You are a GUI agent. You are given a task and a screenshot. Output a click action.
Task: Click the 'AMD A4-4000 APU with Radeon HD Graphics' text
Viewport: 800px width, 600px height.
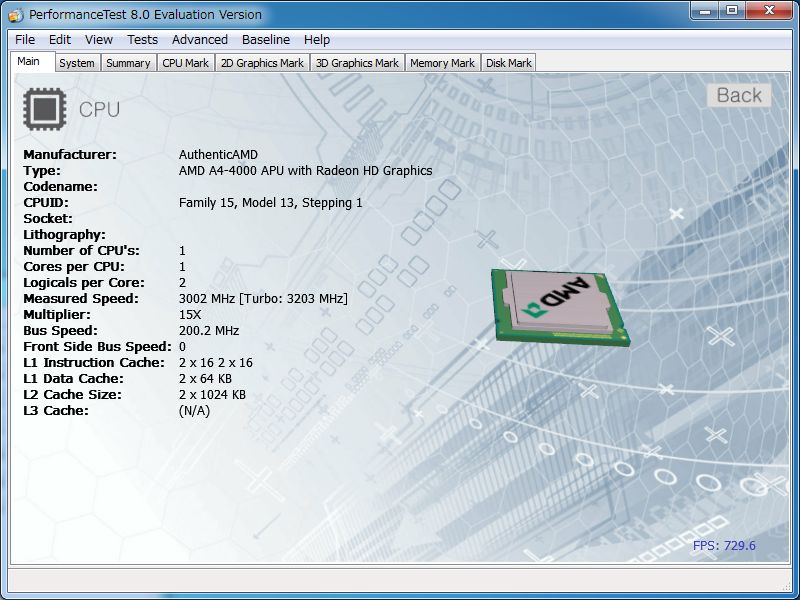click(305, 171)
